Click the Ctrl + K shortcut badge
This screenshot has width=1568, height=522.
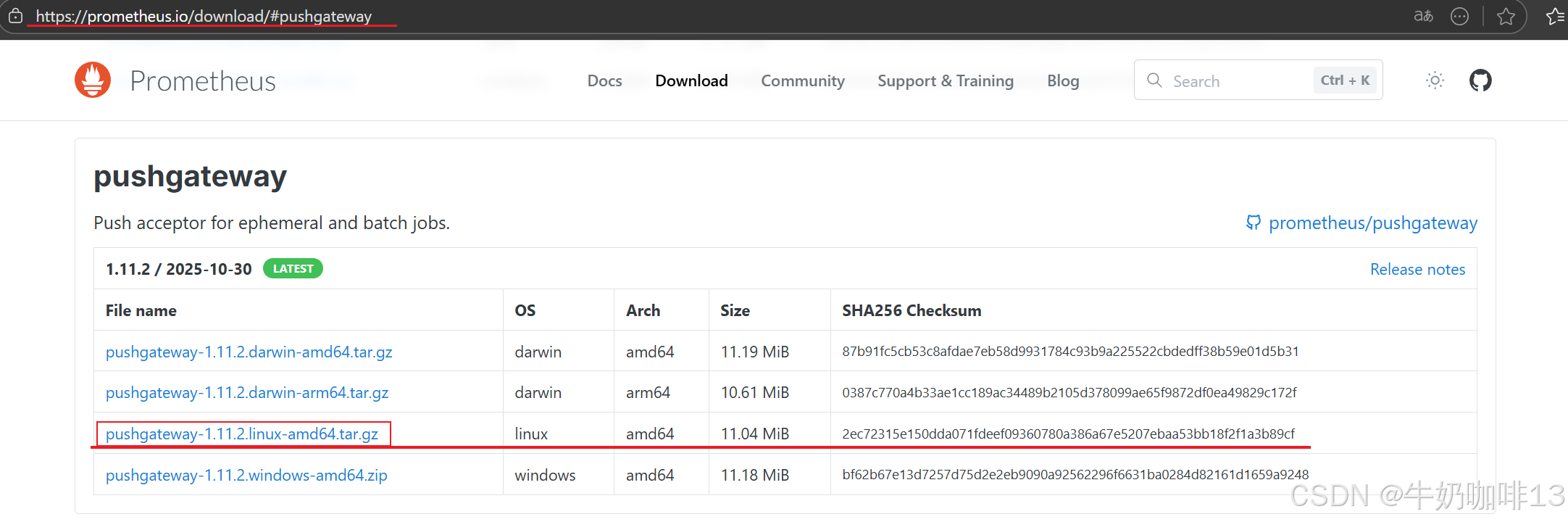click(1345, 80)
